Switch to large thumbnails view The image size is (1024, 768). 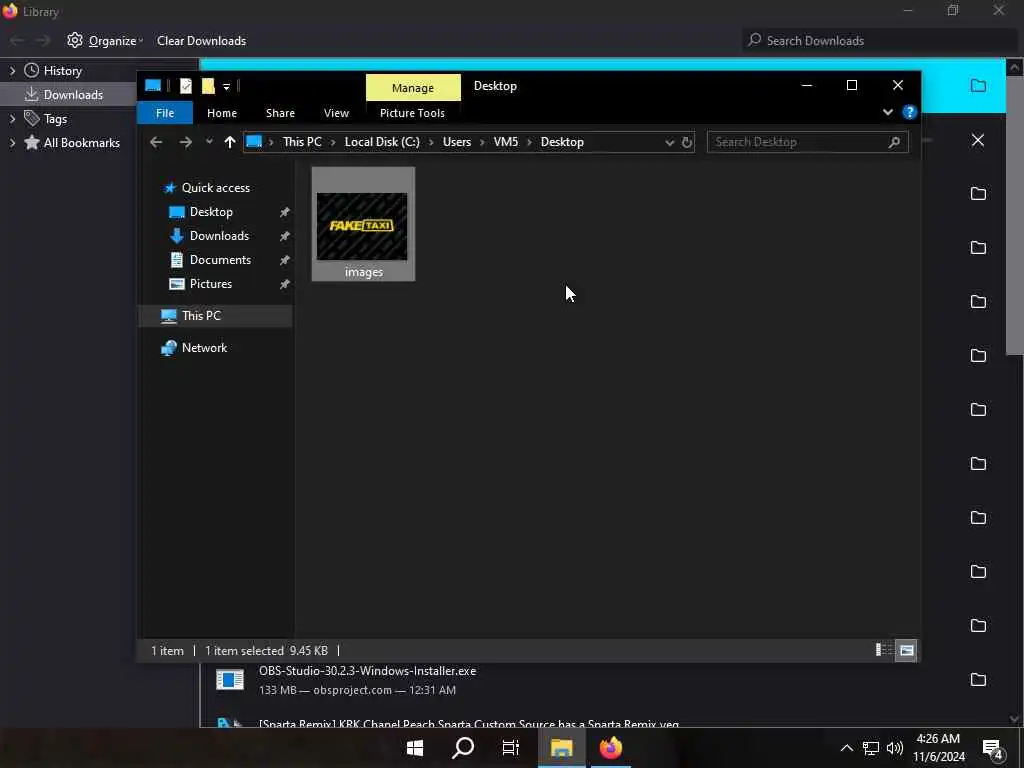906,650
